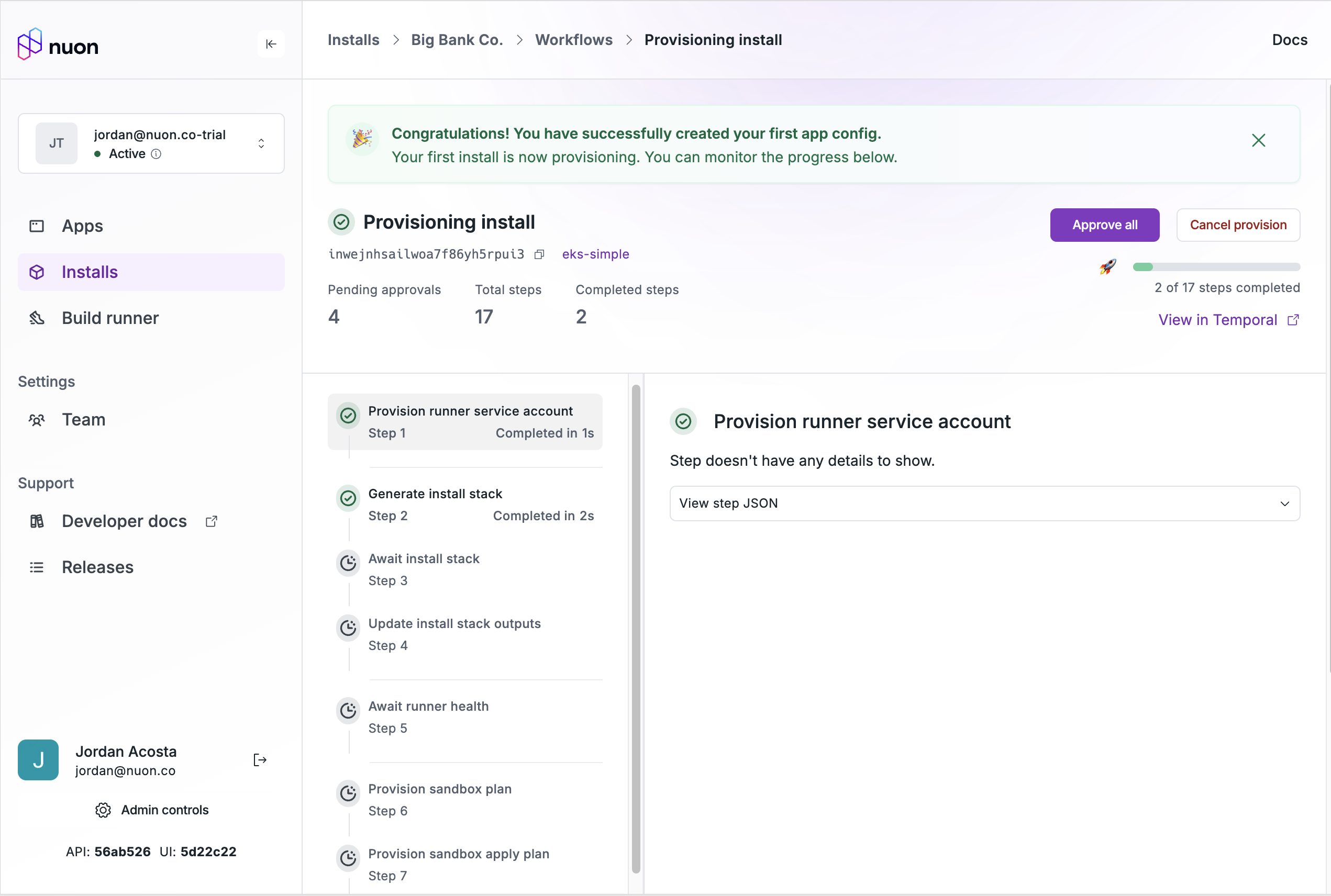
Task: Select the Await runner health step
Action: 465,716
